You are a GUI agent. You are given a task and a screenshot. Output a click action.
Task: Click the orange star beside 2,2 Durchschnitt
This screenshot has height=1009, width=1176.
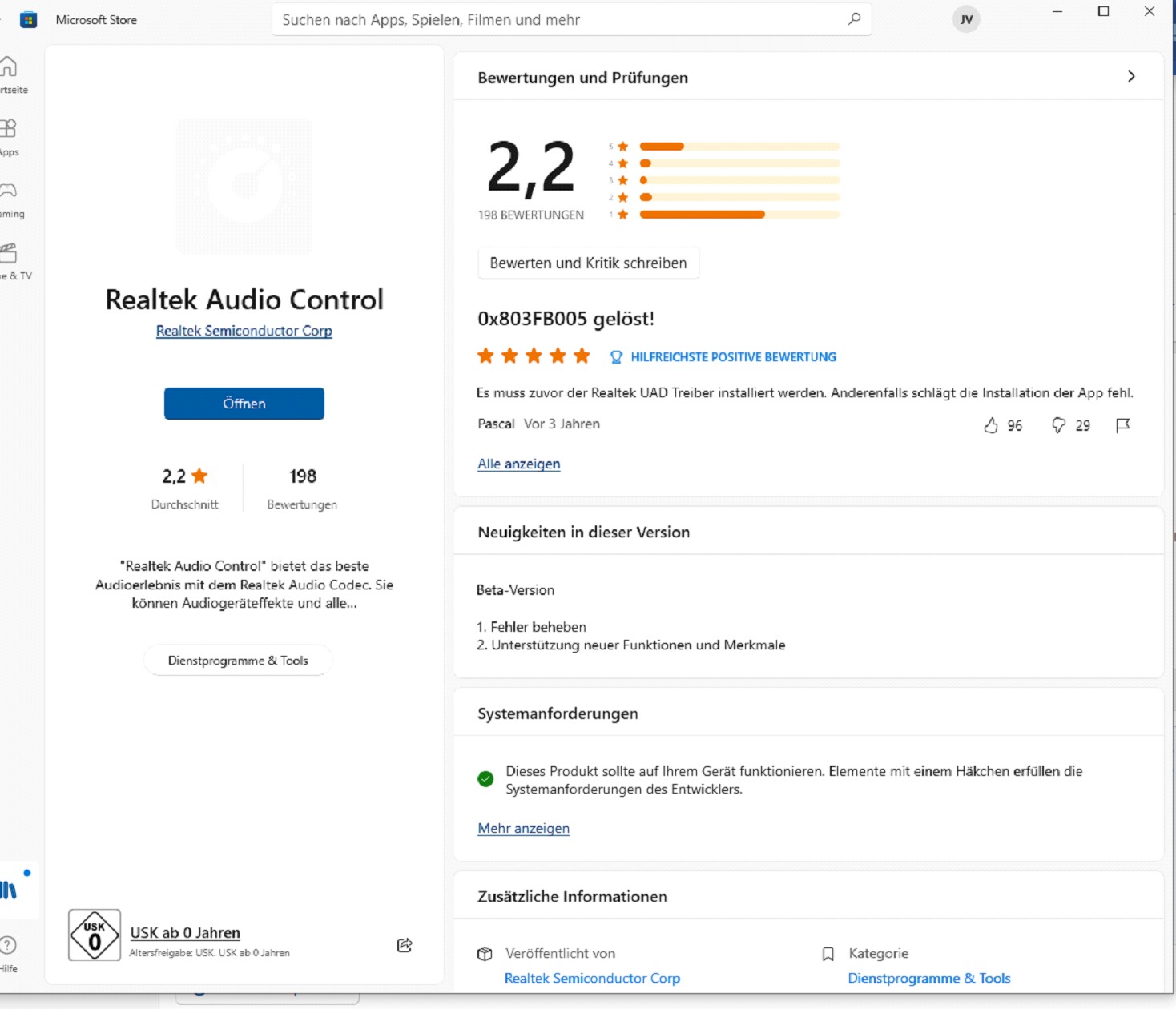(x=199, y=476)
